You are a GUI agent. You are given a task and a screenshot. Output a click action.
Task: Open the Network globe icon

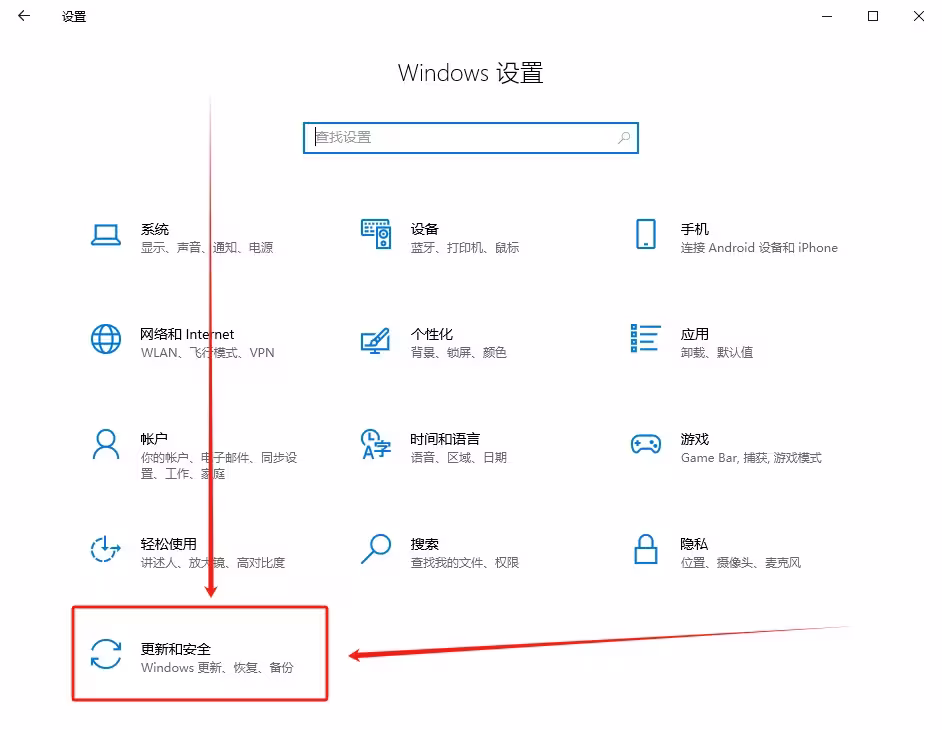point(106,339)
